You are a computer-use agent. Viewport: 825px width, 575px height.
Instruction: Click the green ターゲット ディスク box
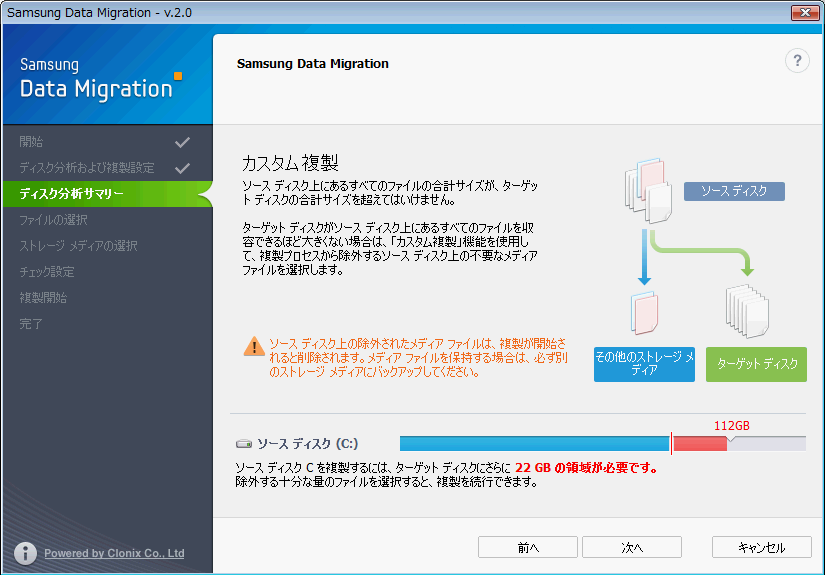click(755, 364)
